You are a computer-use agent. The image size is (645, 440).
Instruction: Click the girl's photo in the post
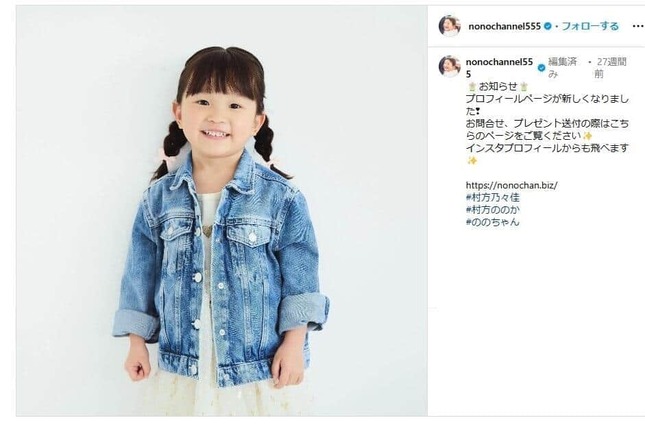pos(222,211)
